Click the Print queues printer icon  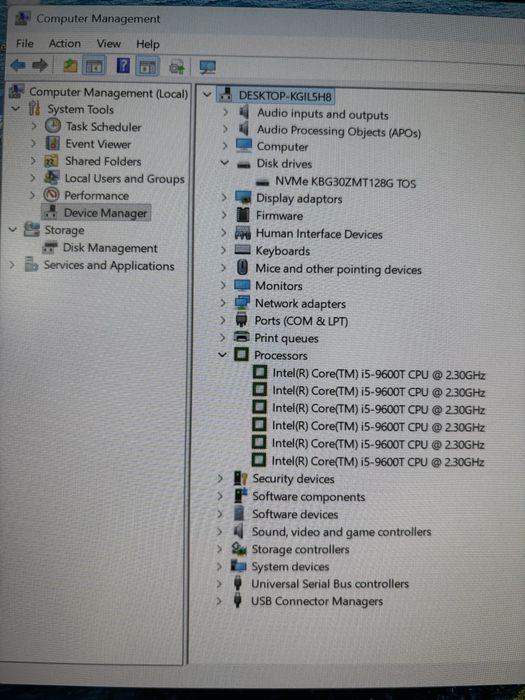(242, 337)
